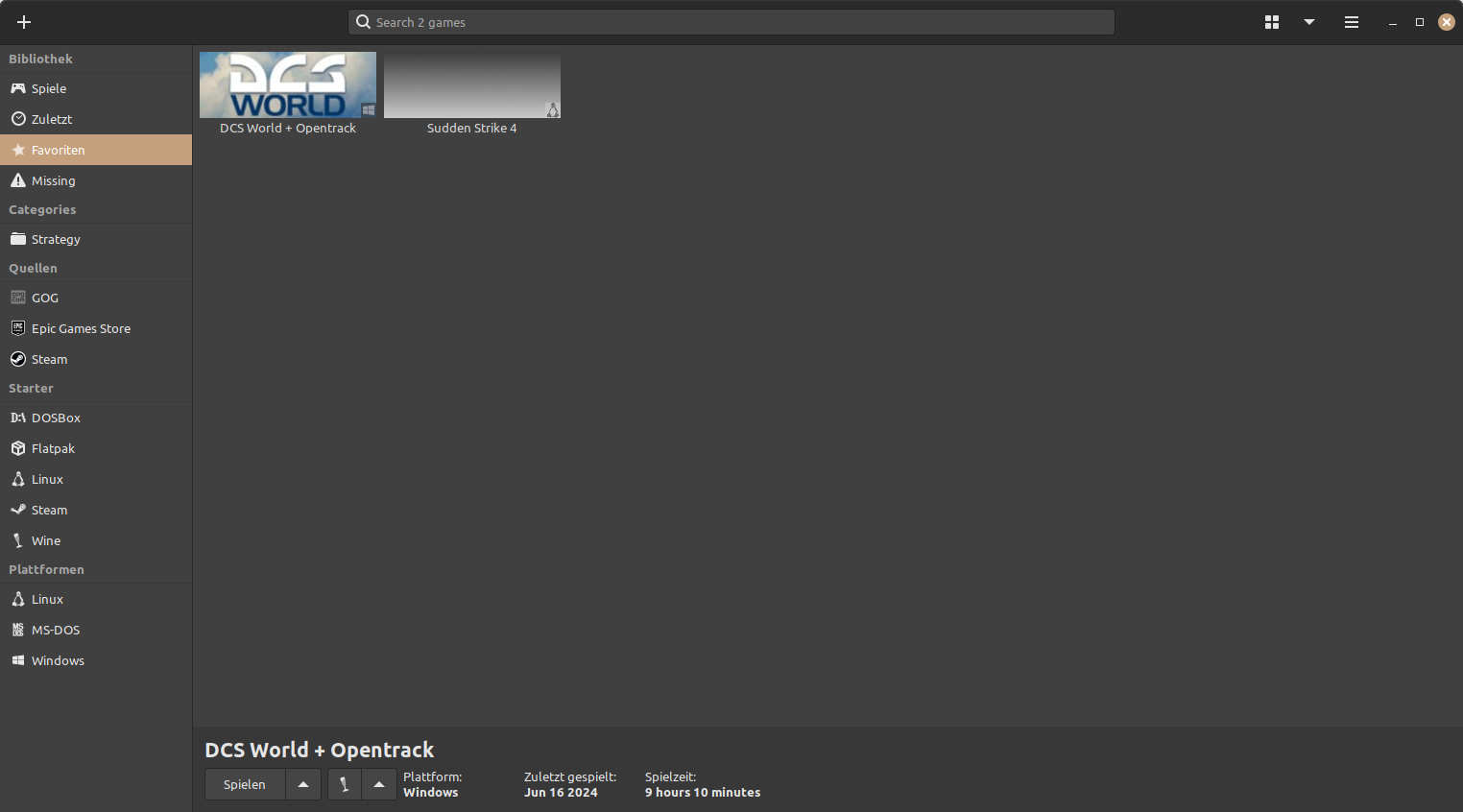Click the magnifier icon in search bar
The height and width of the screenshot is (812, 1463).
pyautogui.click(x=363, y=21)
